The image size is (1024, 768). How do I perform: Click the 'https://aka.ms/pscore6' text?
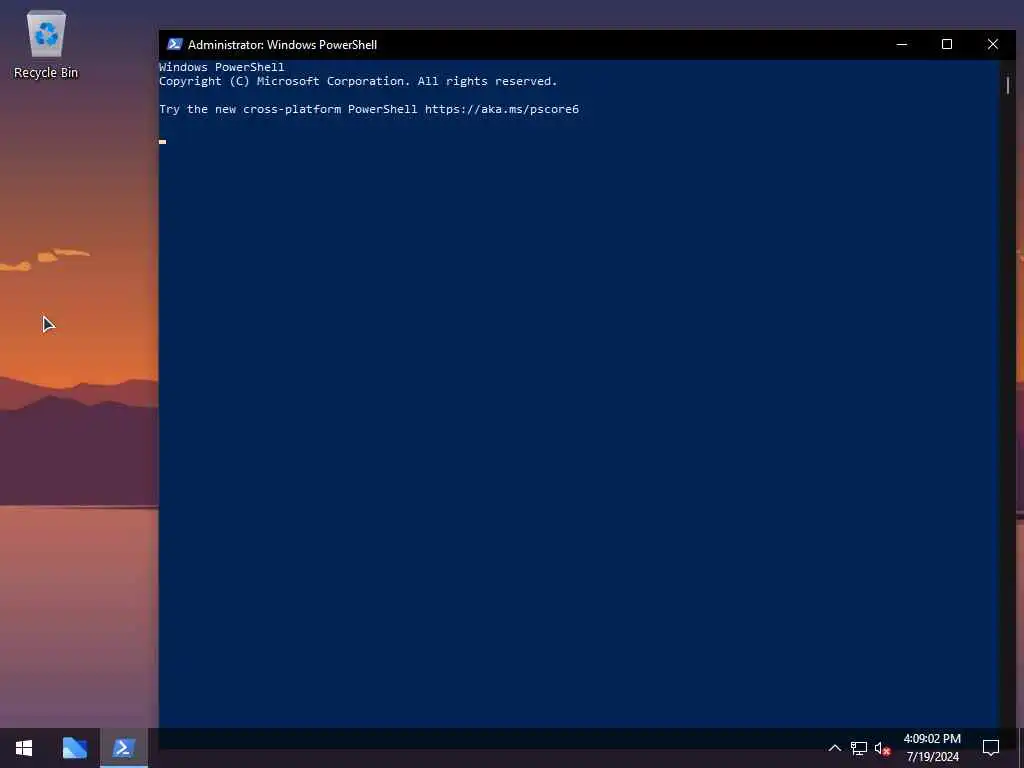502,109
